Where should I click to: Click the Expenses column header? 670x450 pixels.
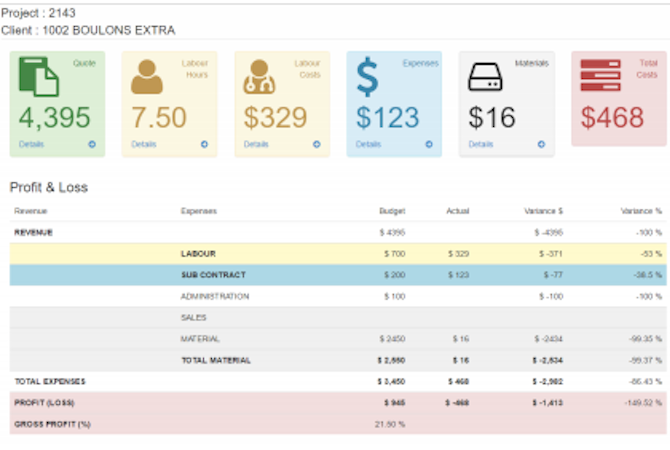point(199,211)
